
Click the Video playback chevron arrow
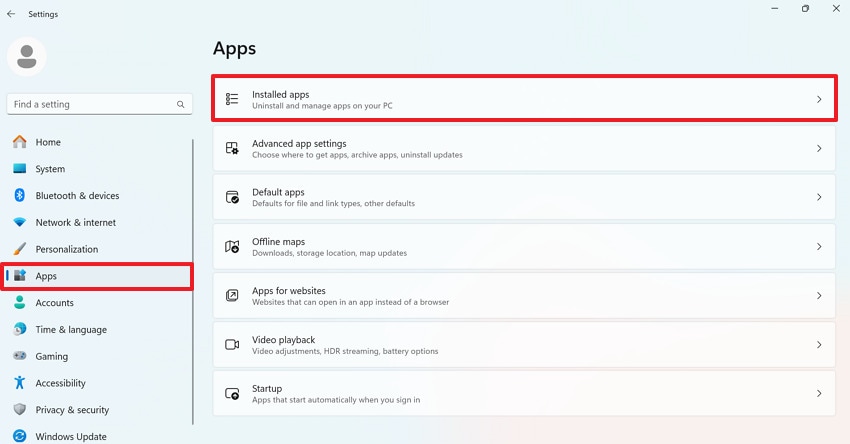click(x=819, y=345)
